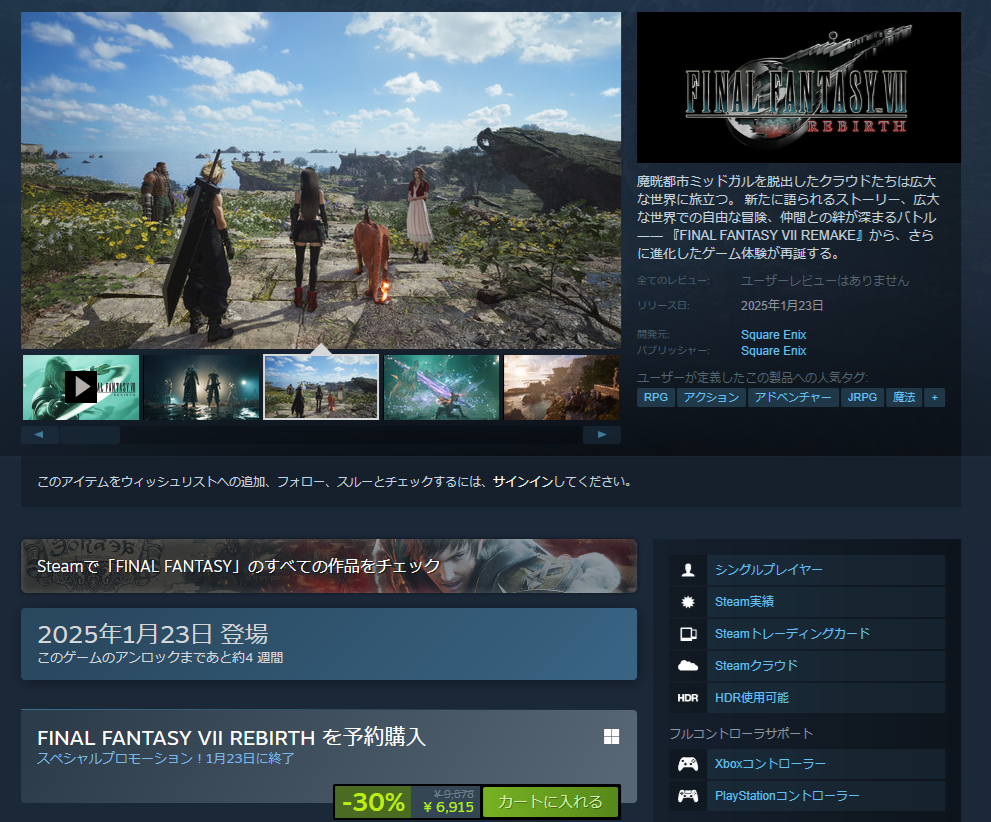The width and height of the screenshot is (991, 822).
Task: Click the ユーザーレビューはありません text
Action: tap(825, 281)
